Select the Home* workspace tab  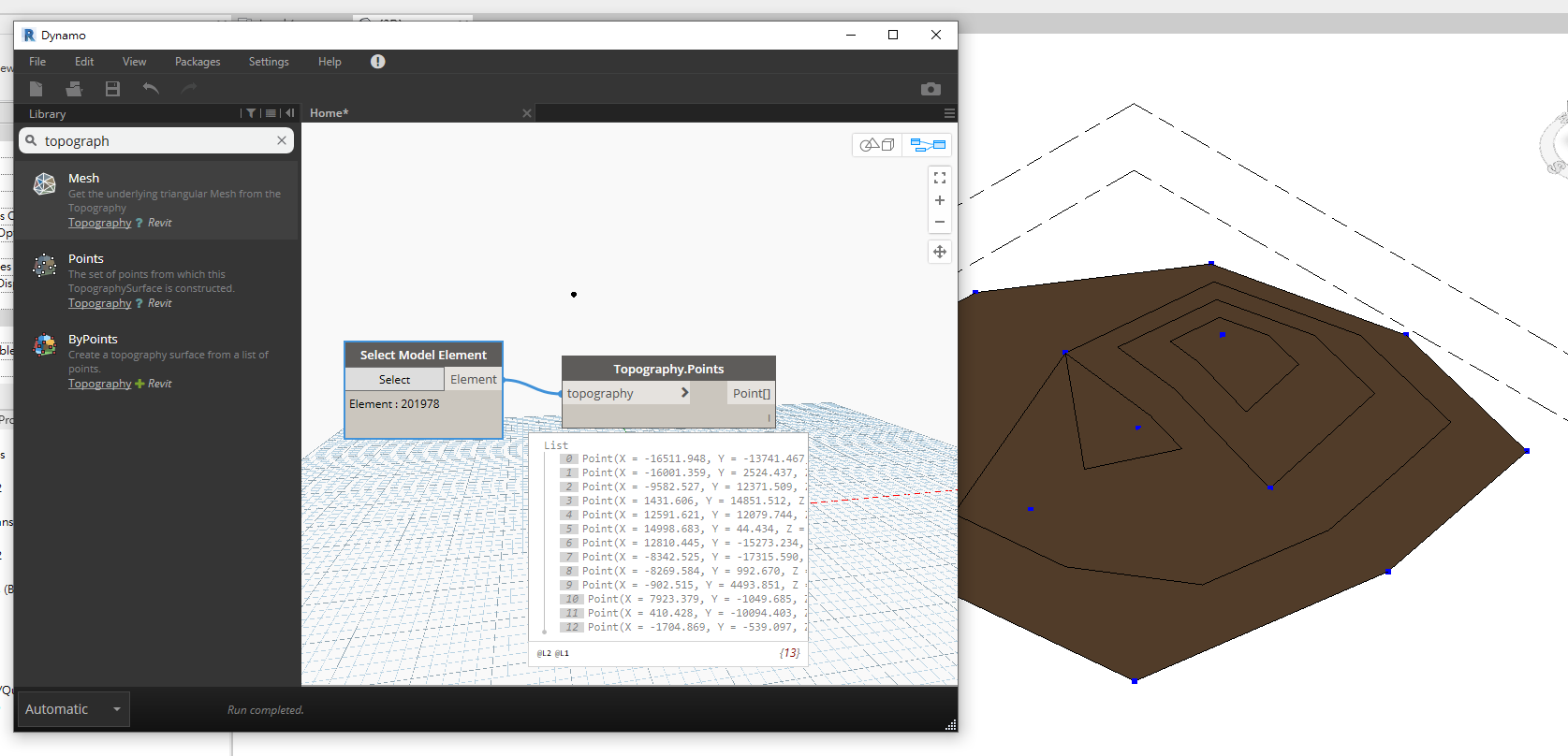pyautogui.click(x=329, y=113)
